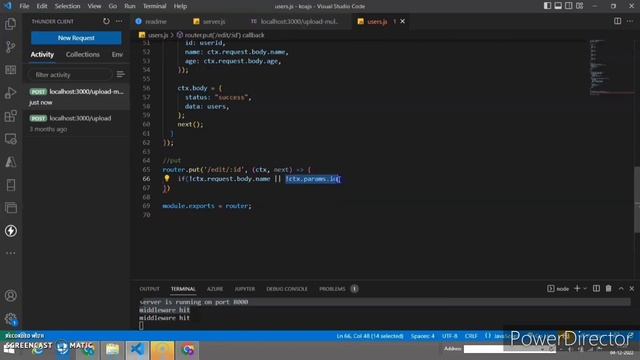Switch to the OUTPUT panel tab
Viewport: 640px width, 360px height.
[149, 289]
